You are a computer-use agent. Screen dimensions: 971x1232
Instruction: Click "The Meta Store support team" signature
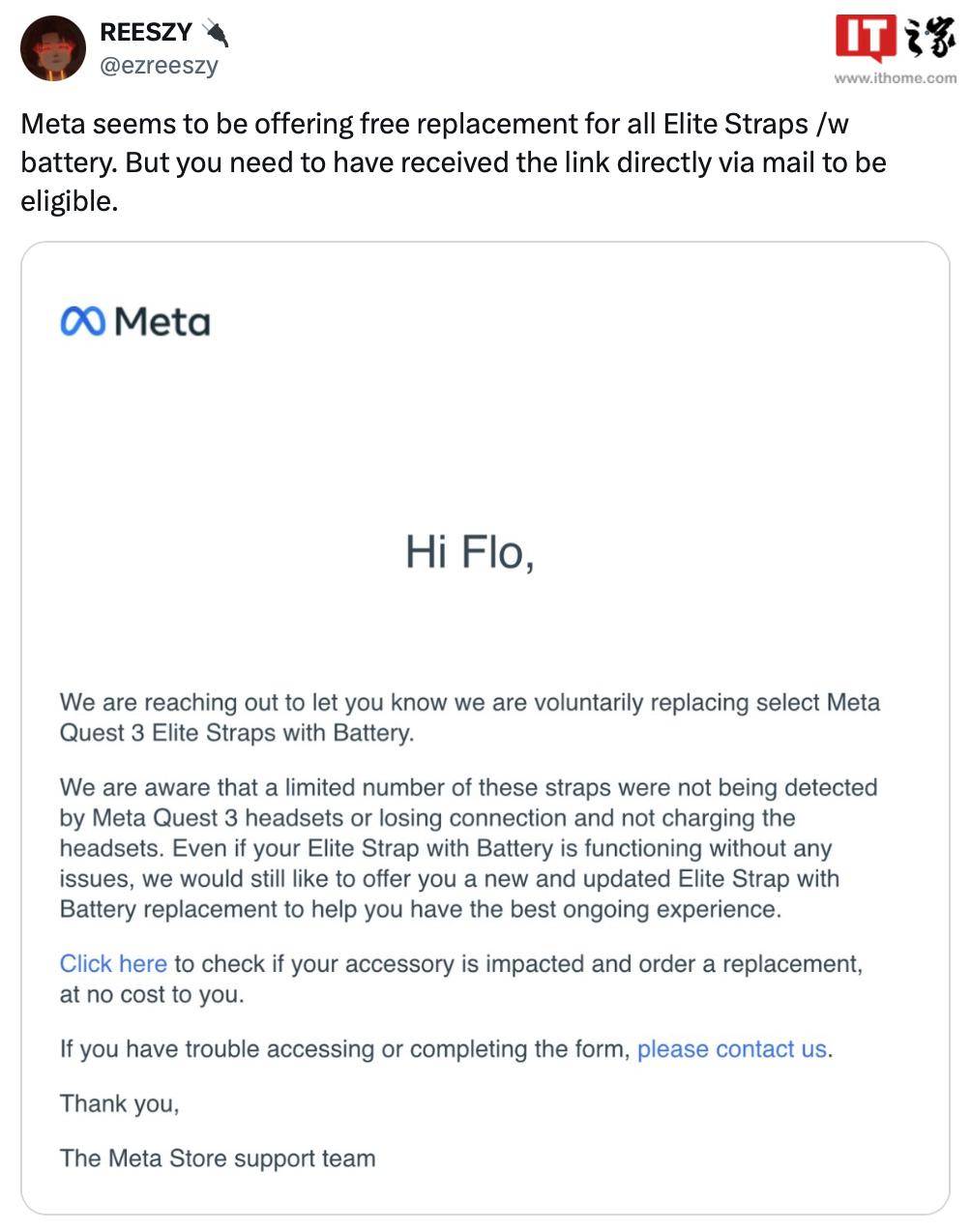pos(218,1159)
